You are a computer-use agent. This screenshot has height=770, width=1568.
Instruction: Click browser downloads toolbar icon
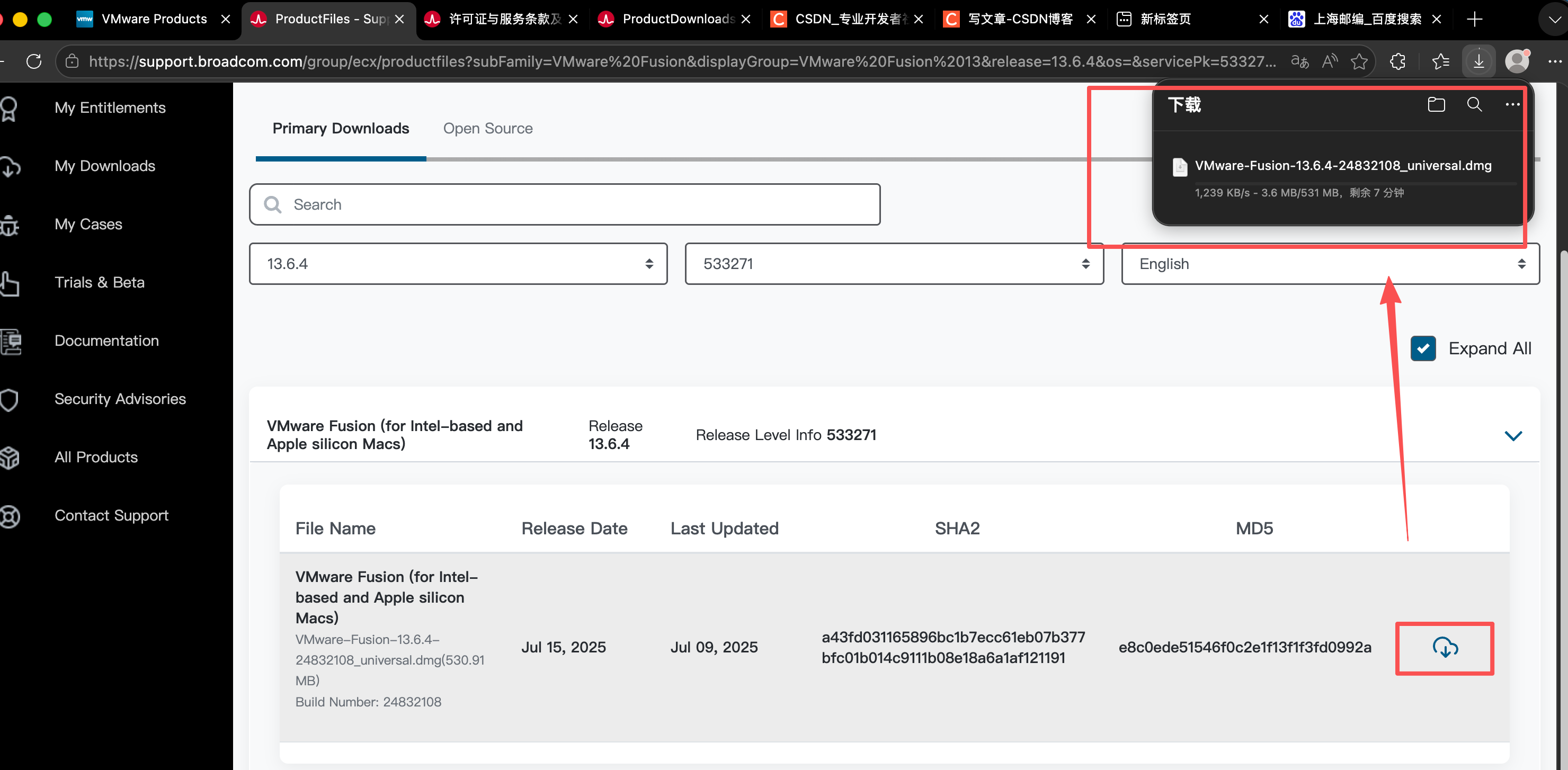(x=1478, y=61)
